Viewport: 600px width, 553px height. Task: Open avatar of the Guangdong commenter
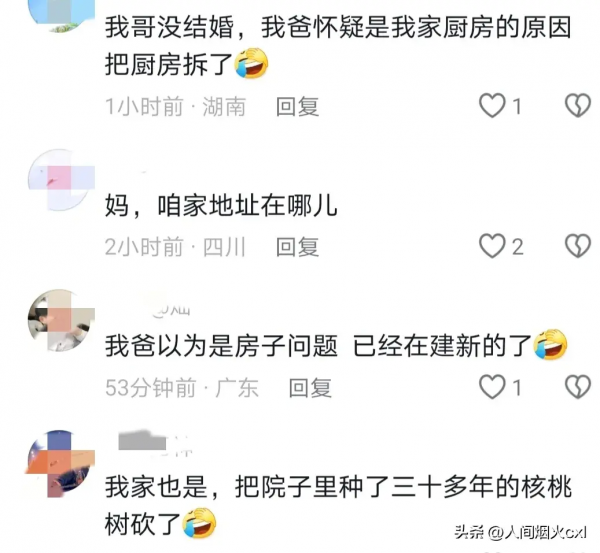tap(61, 320)
